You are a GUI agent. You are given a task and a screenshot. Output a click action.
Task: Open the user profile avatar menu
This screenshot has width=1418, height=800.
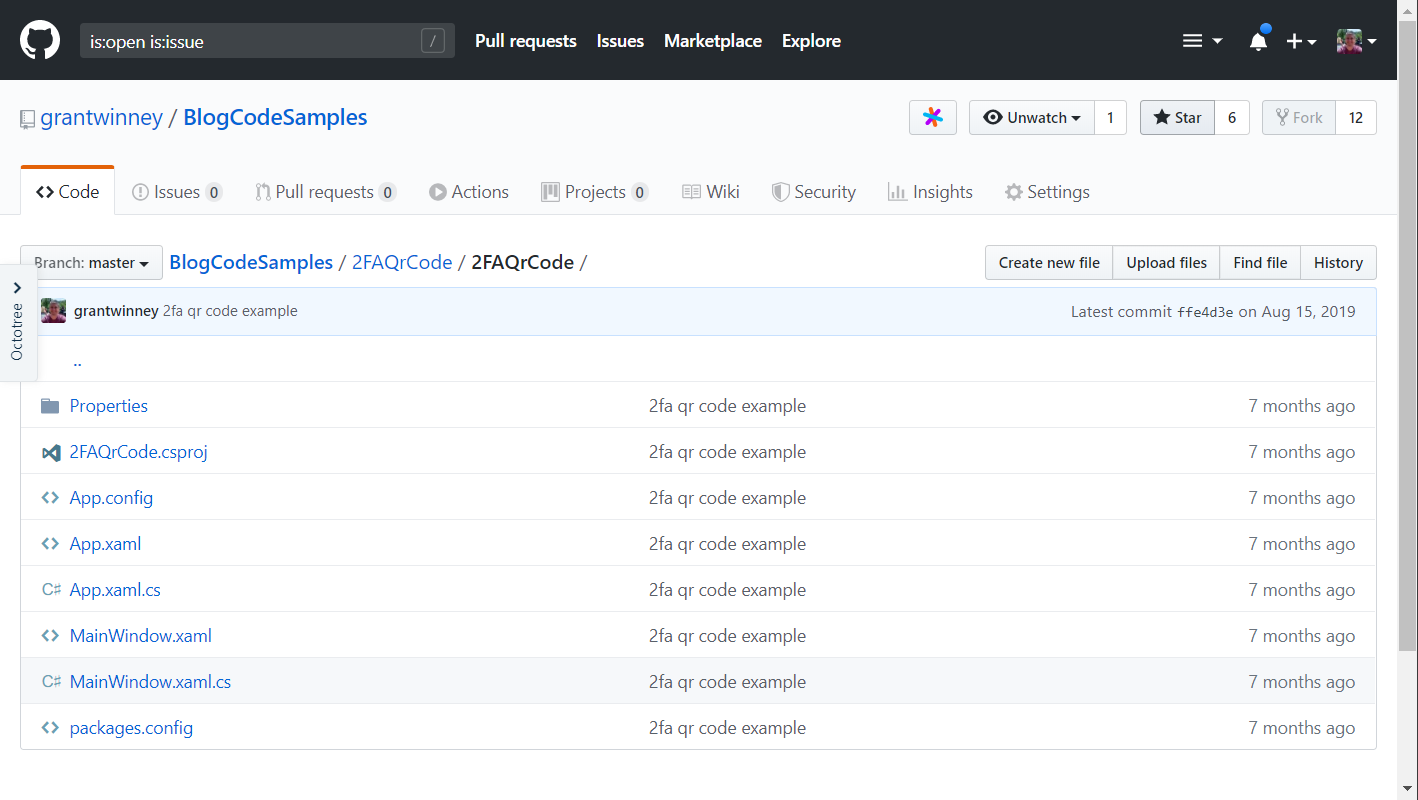[x=1356, y=41]
